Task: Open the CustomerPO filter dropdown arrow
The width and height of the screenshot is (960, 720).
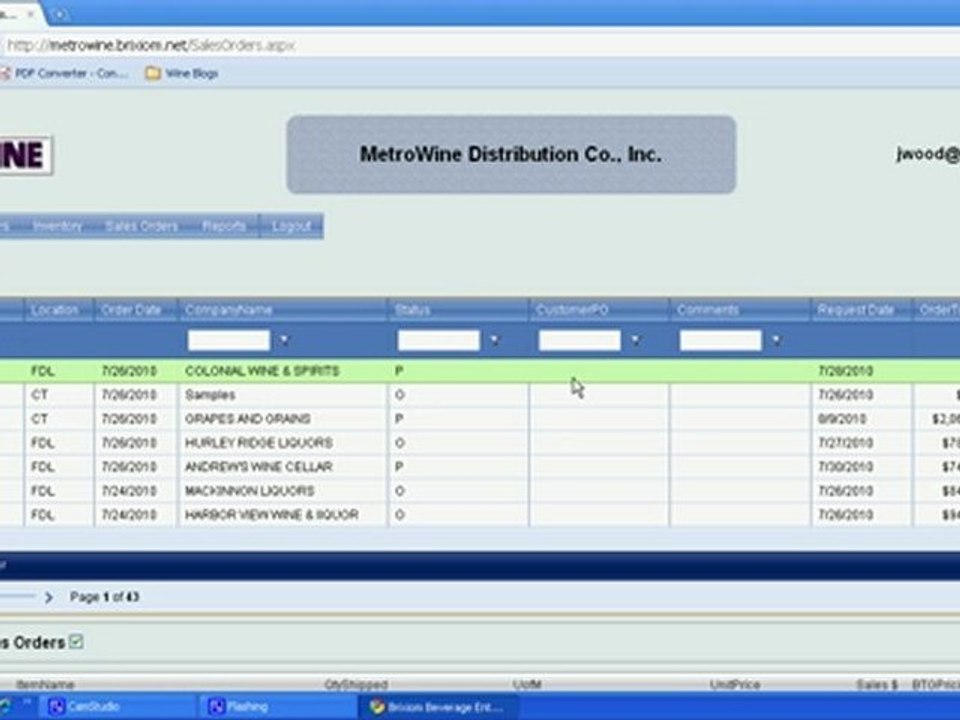Action: (635, 340)
